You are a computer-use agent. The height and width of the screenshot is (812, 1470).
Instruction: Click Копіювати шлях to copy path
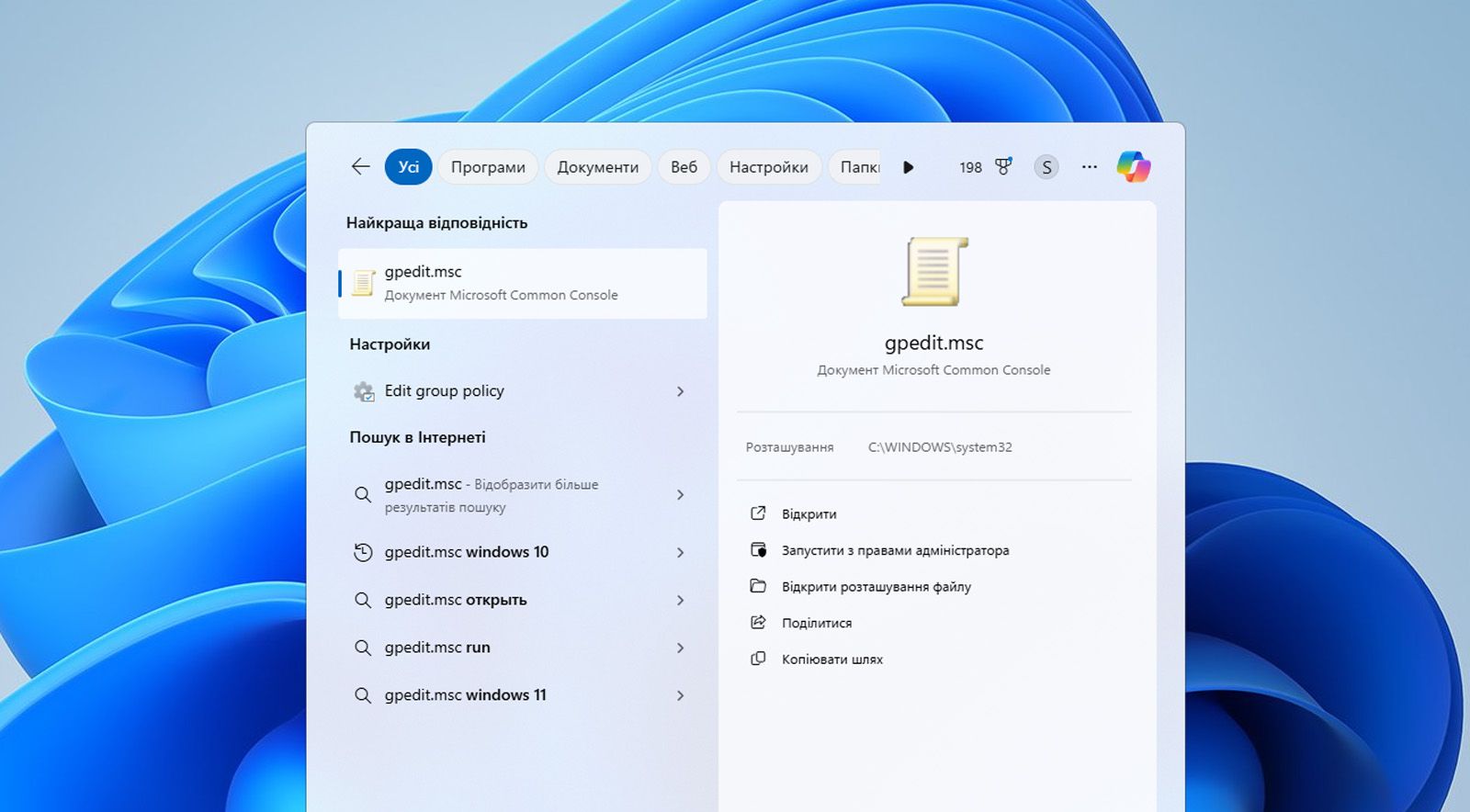click(832, 660)
